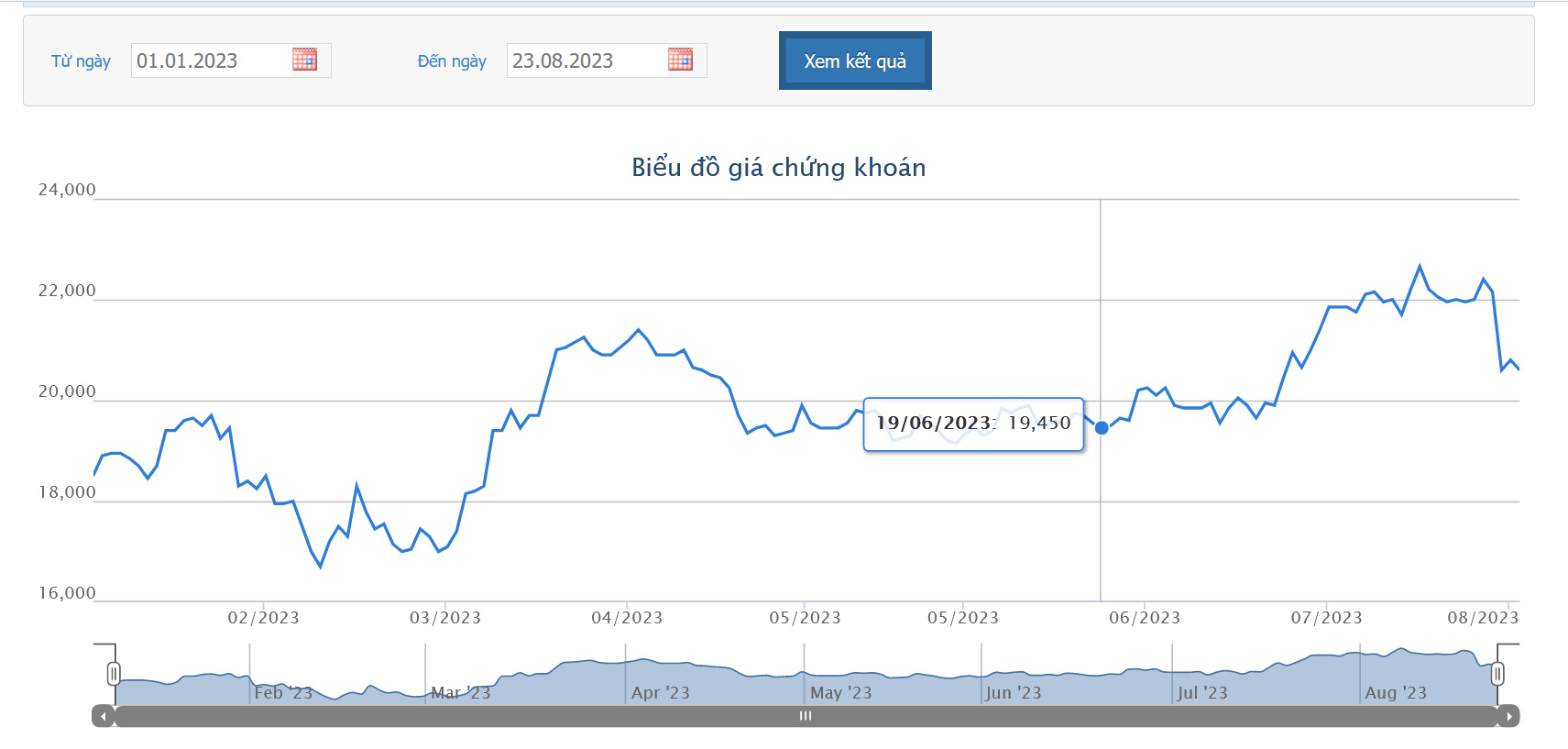Click the Từ ngày label
The height and width of the screenshot is (749, 1568).
pos(81,61)
